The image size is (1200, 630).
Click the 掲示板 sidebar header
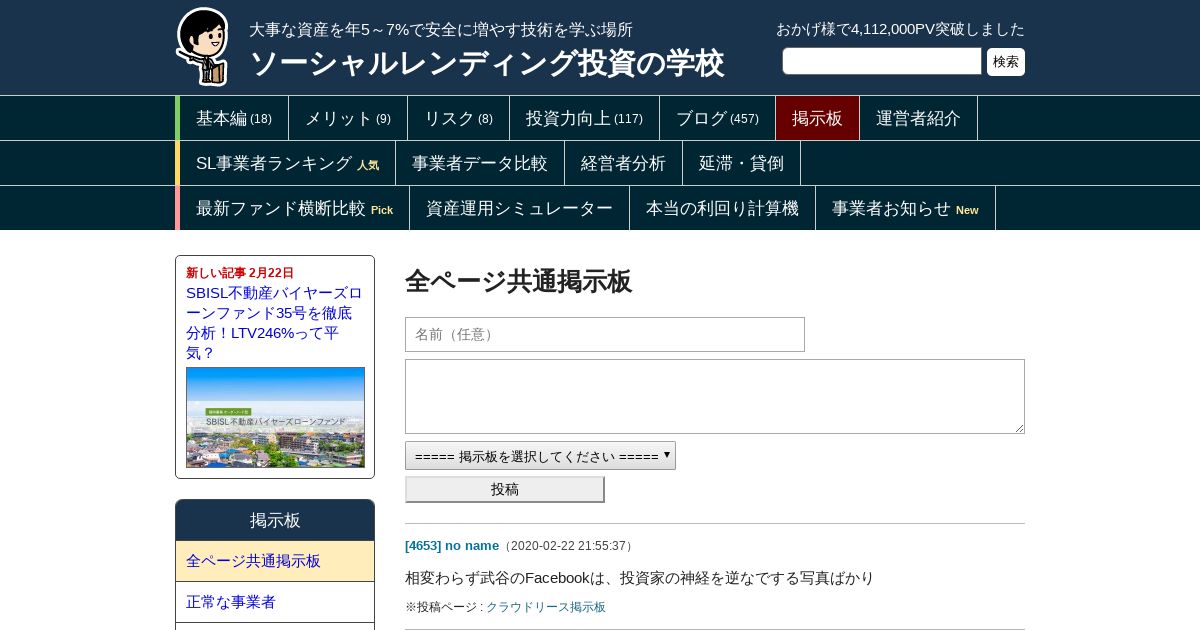coord(275,520)
